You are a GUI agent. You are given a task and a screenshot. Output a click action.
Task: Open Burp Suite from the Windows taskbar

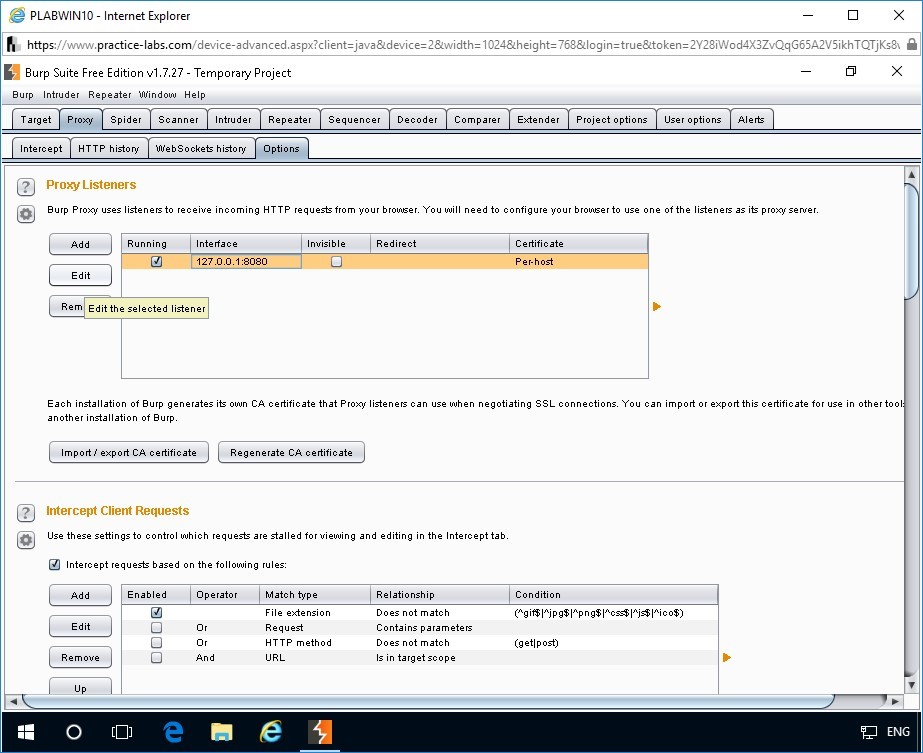coord(320,731)
